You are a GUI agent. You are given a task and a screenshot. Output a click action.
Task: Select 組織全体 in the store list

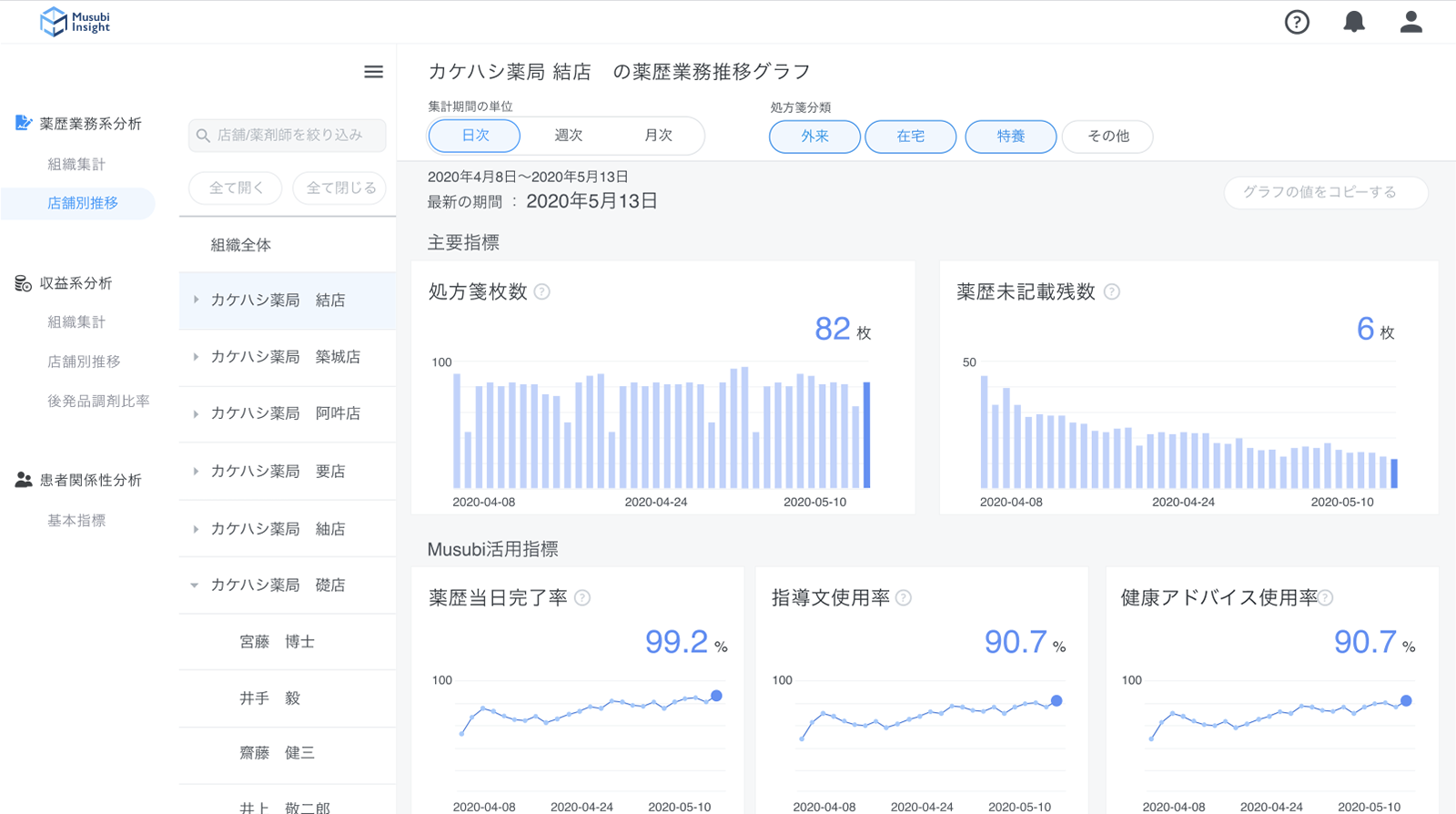click(288, 245)
